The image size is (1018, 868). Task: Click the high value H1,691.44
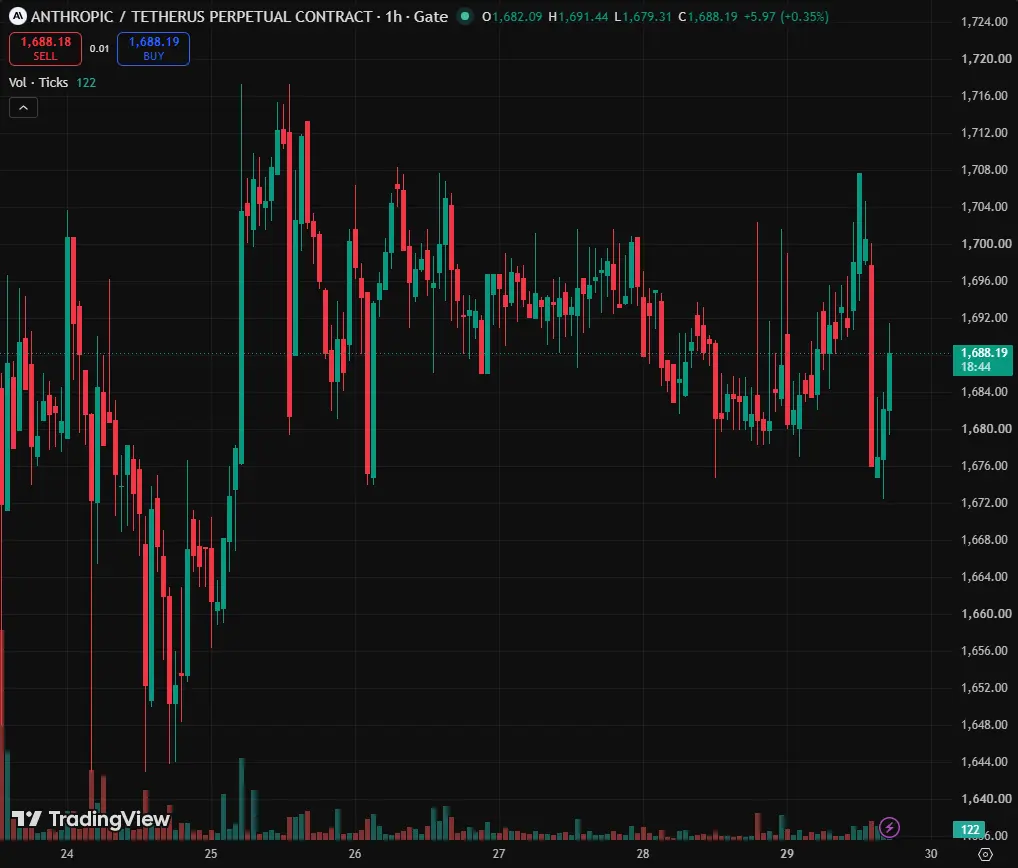578,16
